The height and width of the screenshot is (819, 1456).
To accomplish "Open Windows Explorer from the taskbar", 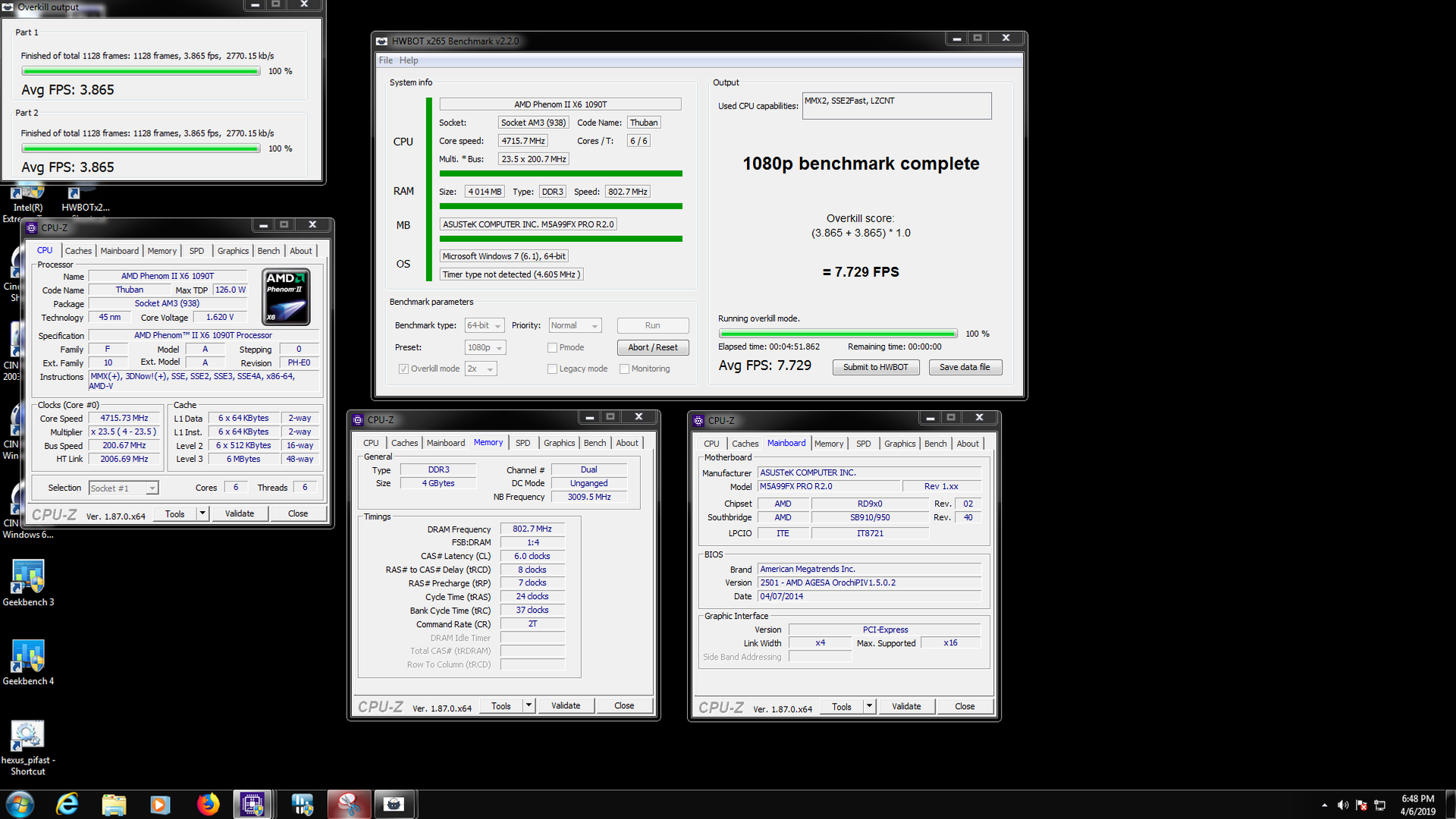I will pos(114,804).
